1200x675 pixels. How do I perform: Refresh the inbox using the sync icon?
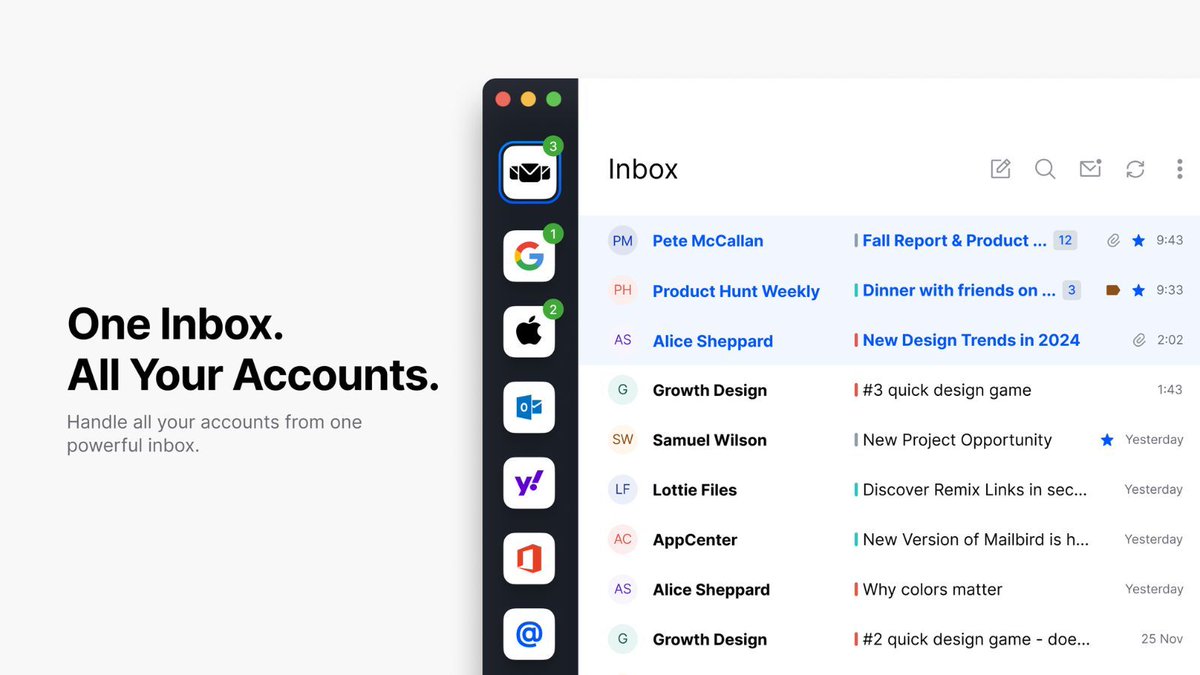[1135, 169]
